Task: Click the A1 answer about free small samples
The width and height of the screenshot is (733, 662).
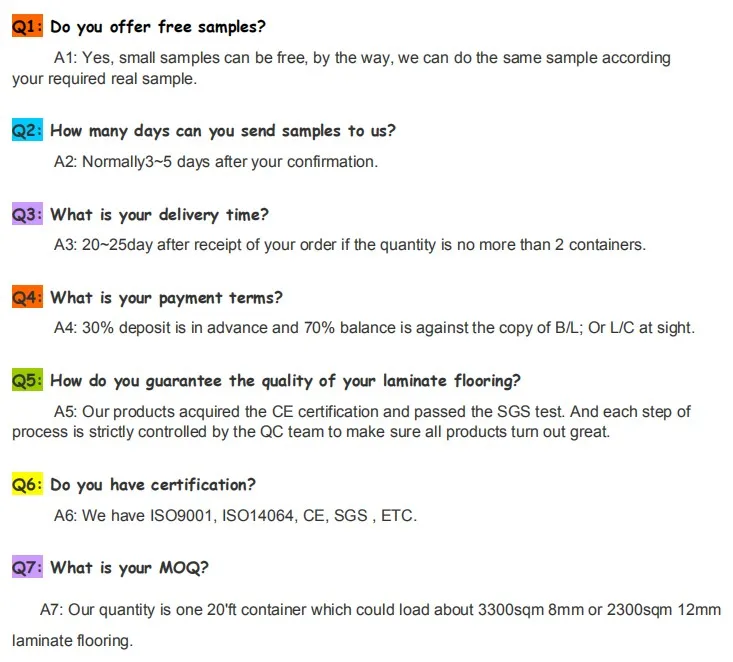Action: (x=360, y=58)
